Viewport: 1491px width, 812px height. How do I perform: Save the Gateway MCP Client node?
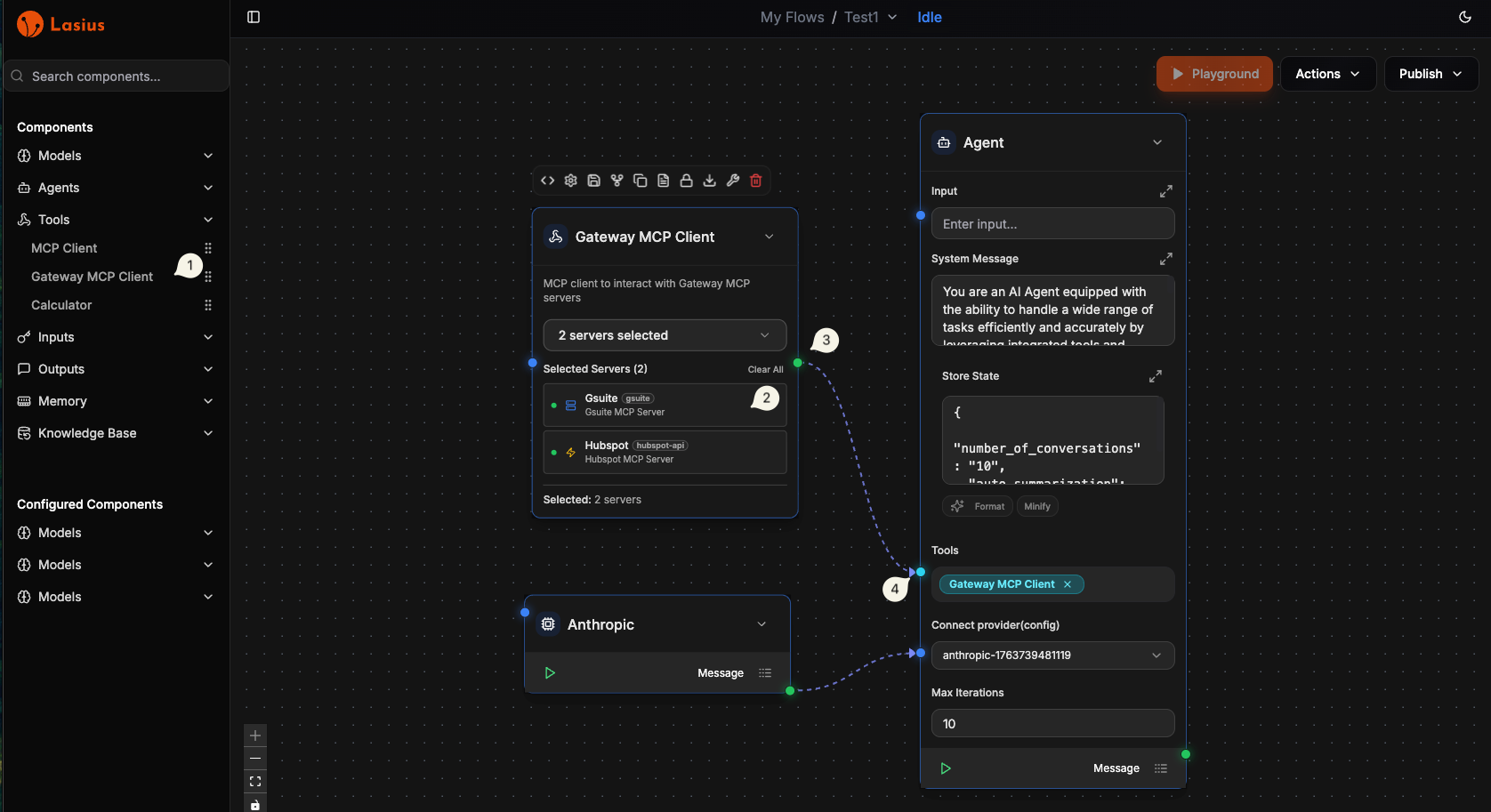(593, 181)
